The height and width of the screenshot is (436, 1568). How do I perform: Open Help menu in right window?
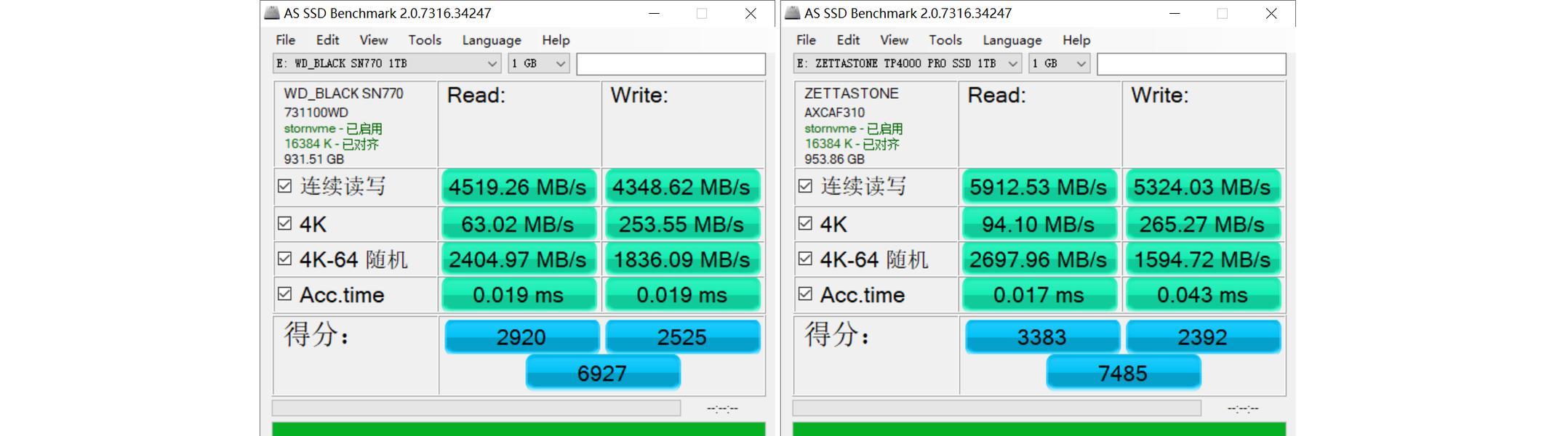pos(1076,40)
